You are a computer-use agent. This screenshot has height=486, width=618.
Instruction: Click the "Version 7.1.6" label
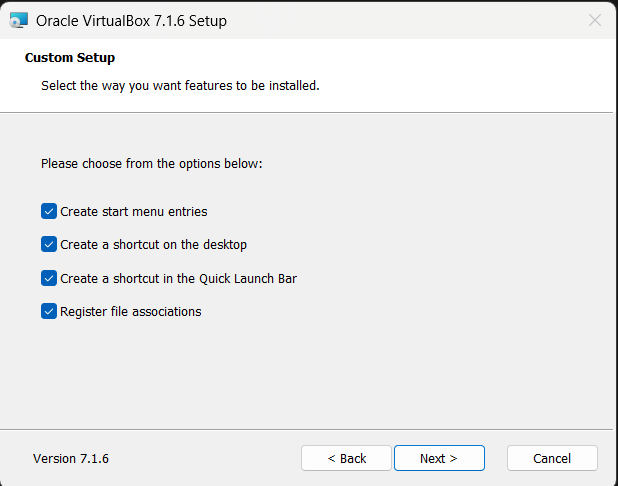[x=71, y=458]
